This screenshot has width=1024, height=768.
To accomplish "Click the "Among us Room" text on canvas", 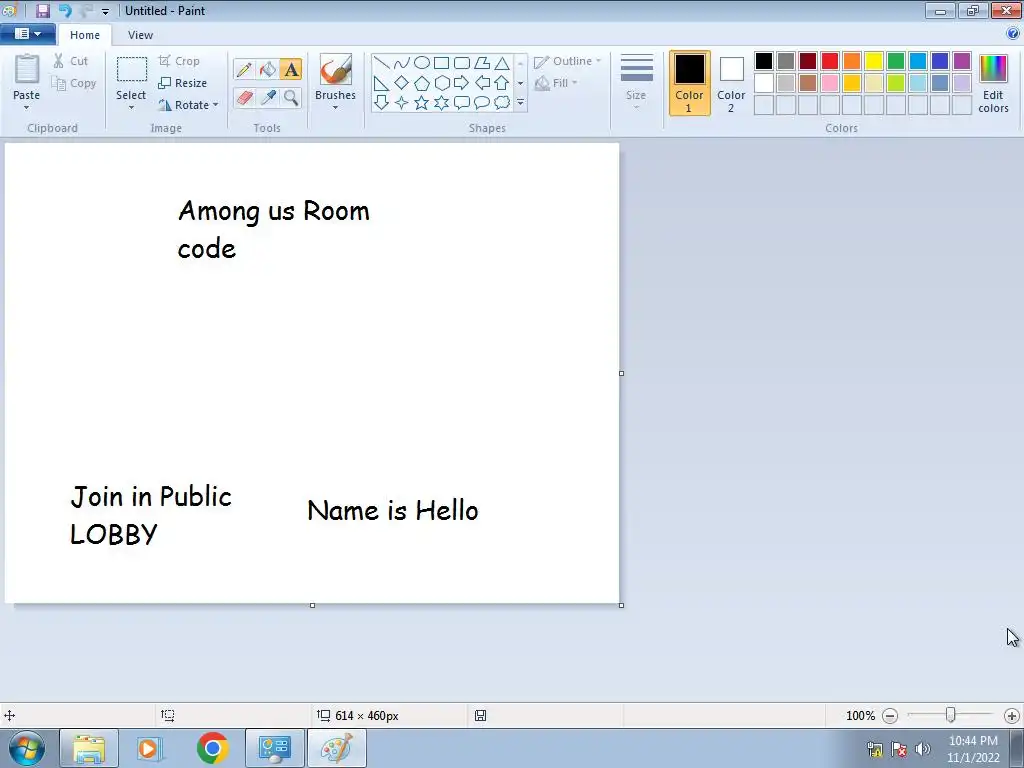I will click(274, 212).
